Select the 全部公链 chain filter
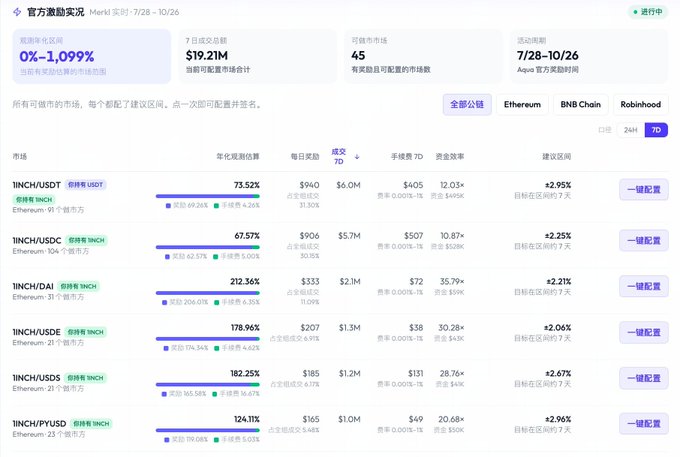 [467, 104]
